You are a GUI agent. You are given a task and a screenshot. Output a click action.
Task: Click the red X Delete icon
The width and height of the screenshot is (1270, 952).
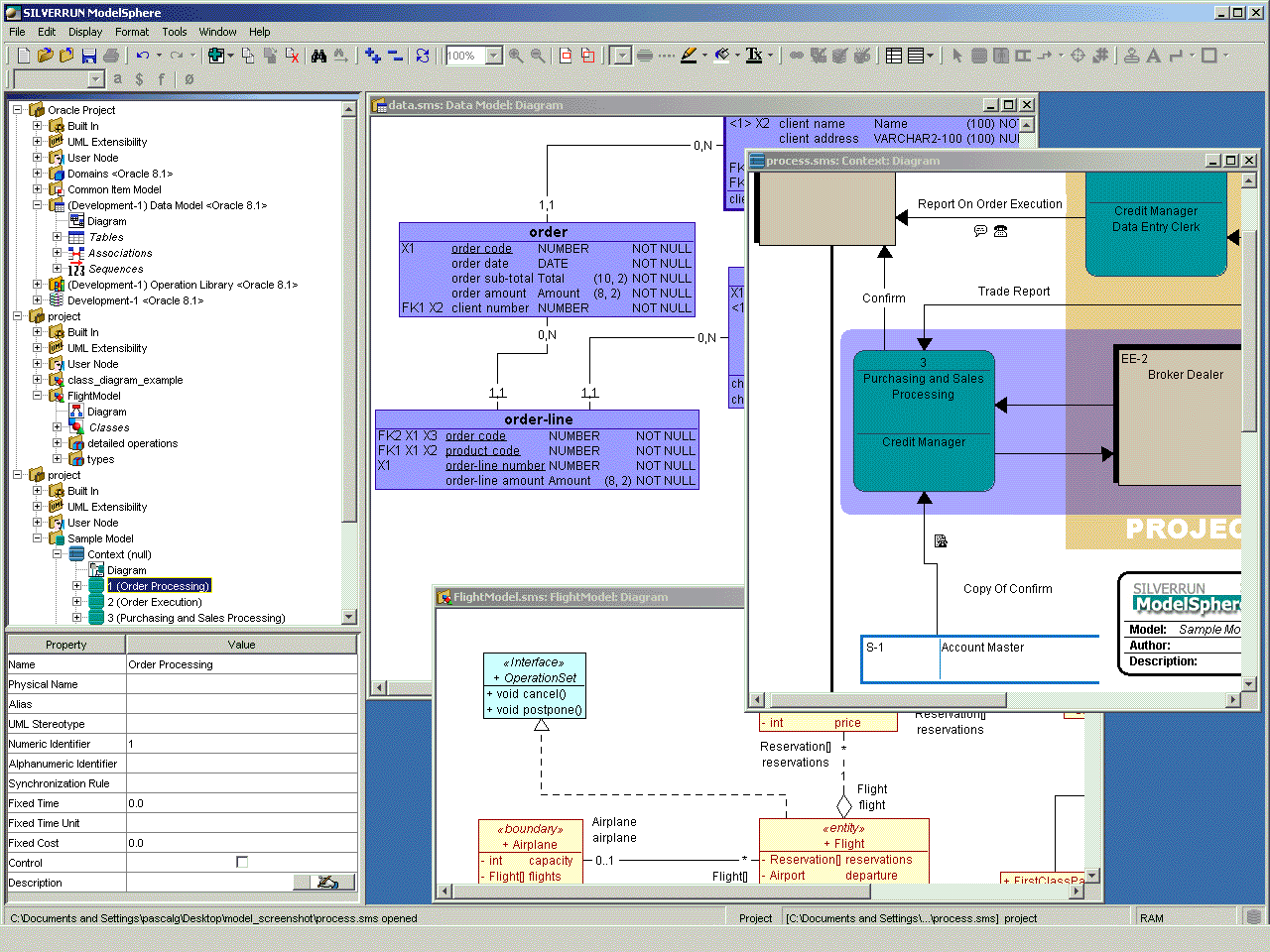[293, 56]
